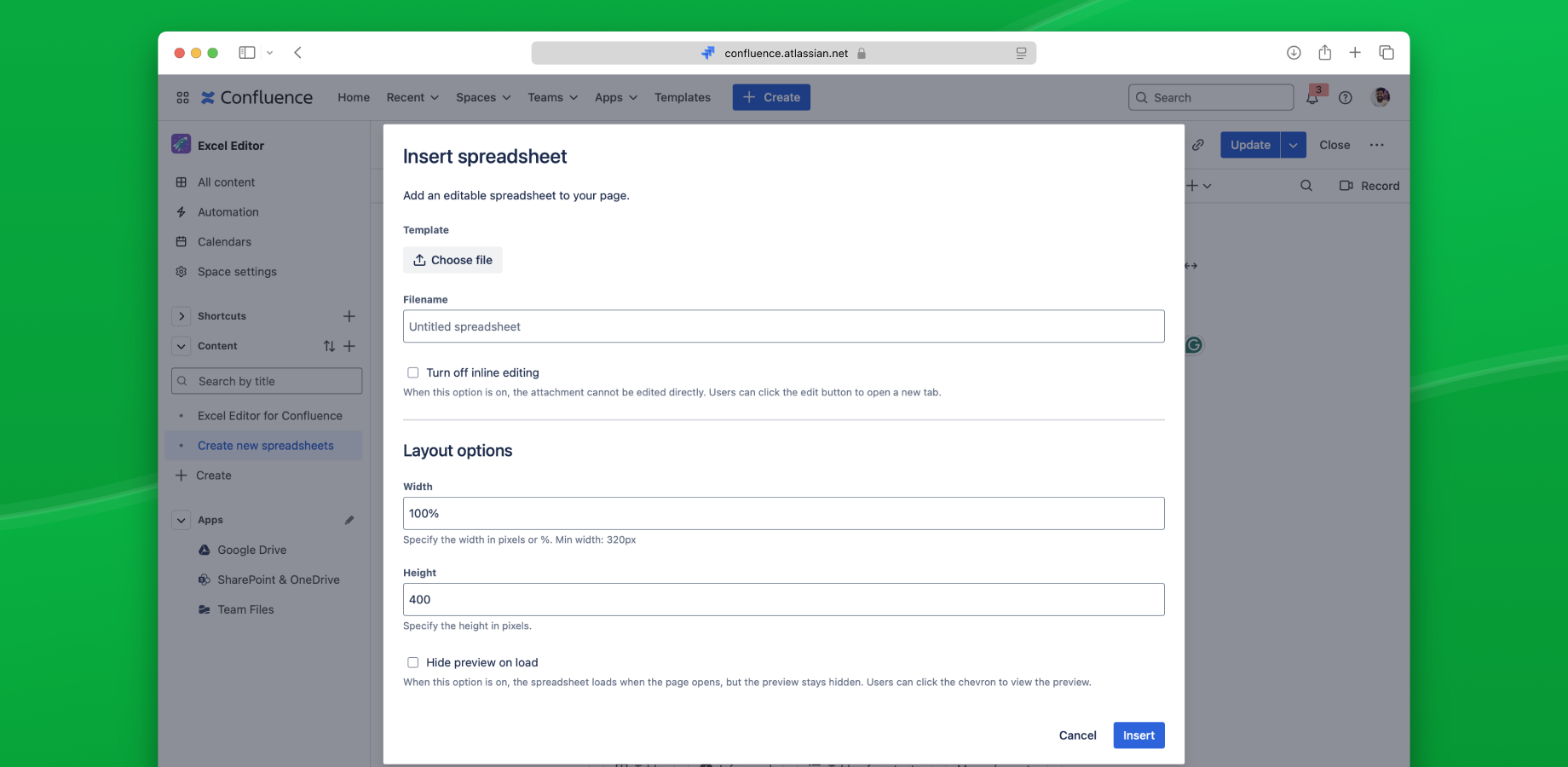Edit the Apps section pencil icon

pyautogui.click(x=349, y=520)
